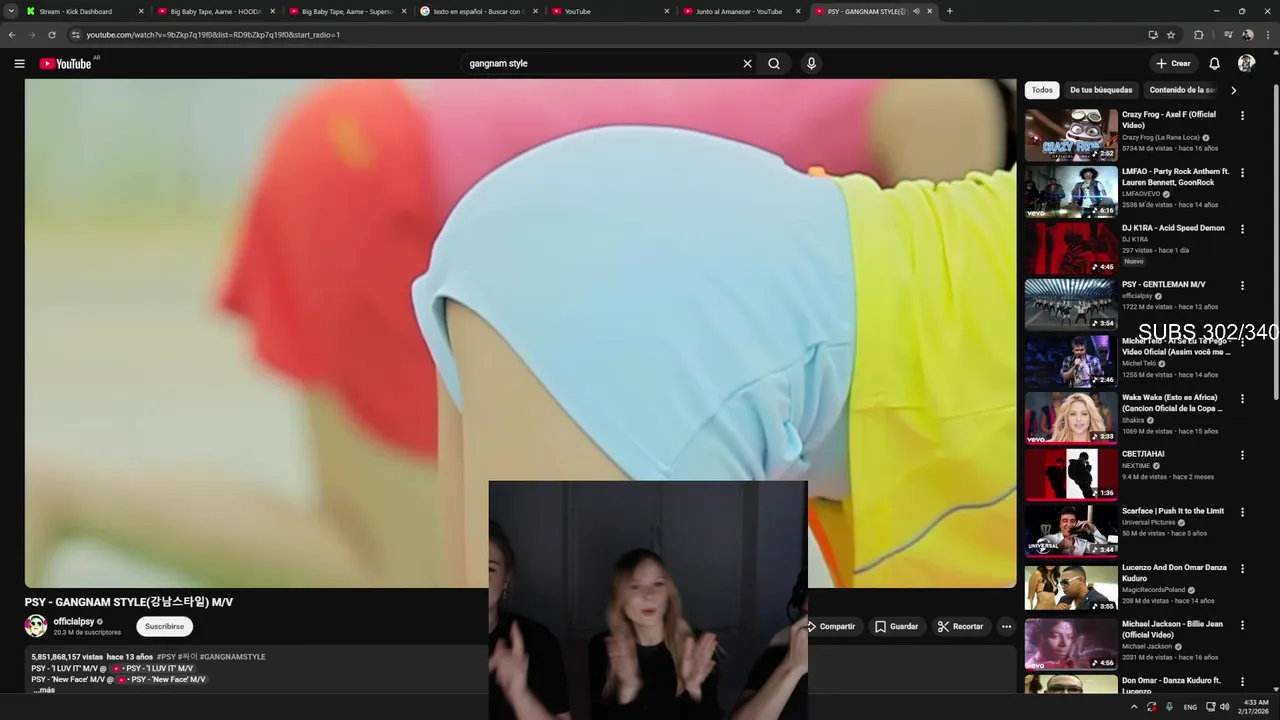The width and height of the screenshot is (1280, 720).
Task: Open PSY - GENTLEMAN M/V video title
Action: [x=1163, y=285]
